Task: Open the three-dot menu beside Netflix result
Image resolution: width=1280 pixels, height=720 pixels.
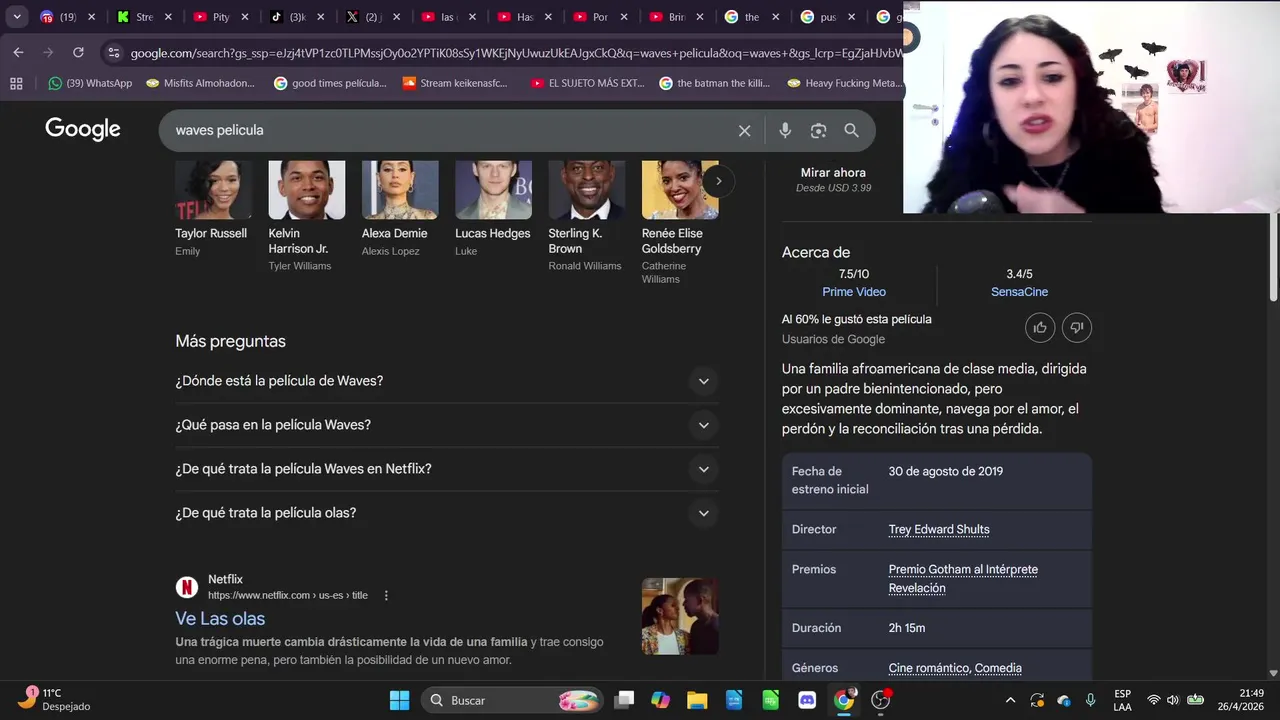Action: [386, 595]
